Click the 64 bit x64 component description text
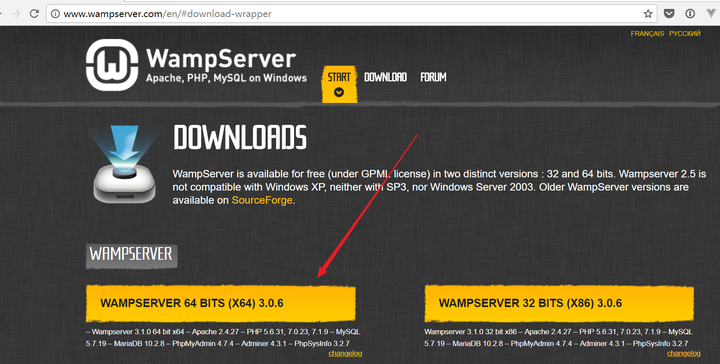Image resolution: width=720 pixels, height=364 pixels. [x=223, y=337]
